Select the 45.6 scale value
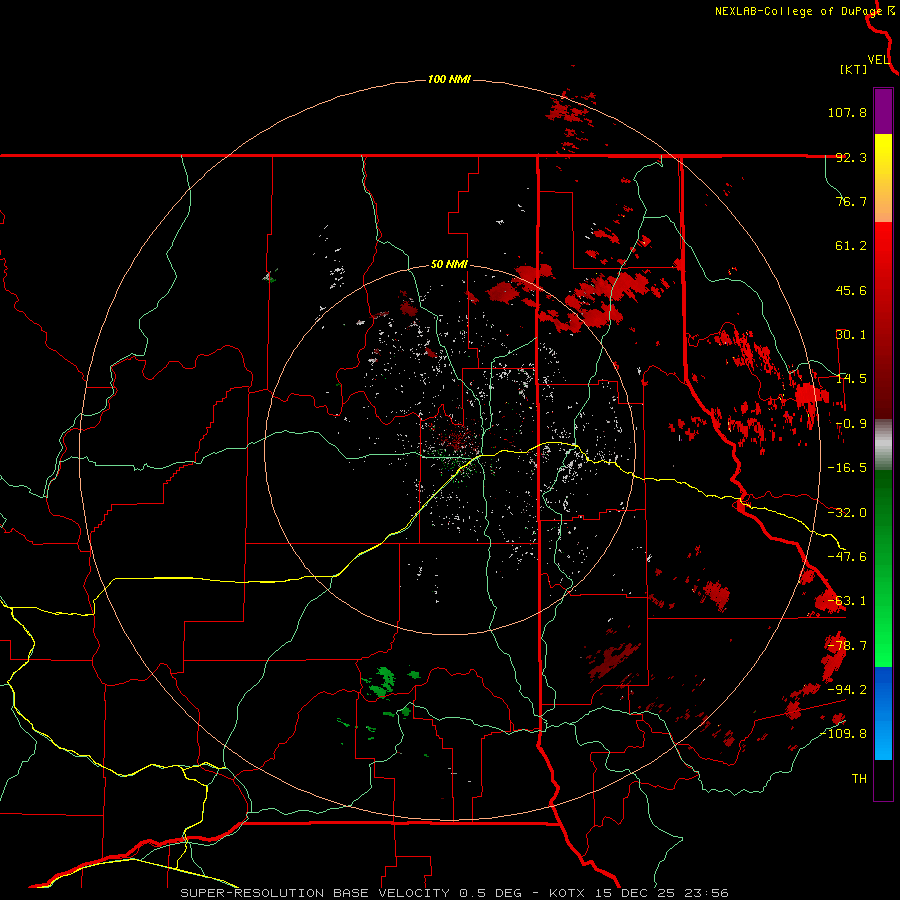This screenshot has width=900, height=900. tap(851, 290)
